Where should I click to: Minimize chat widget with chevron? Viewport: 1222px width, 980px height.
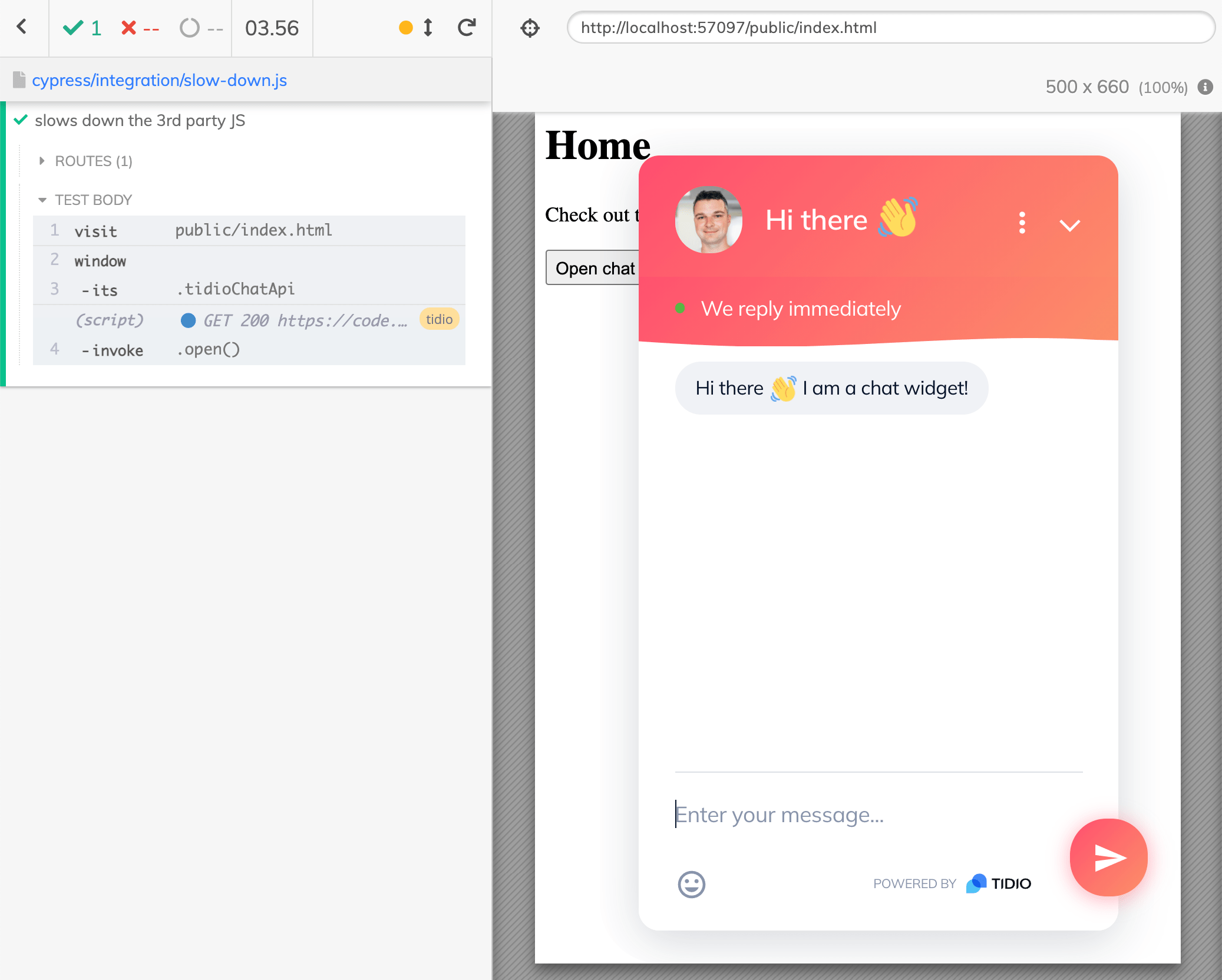1069,225
